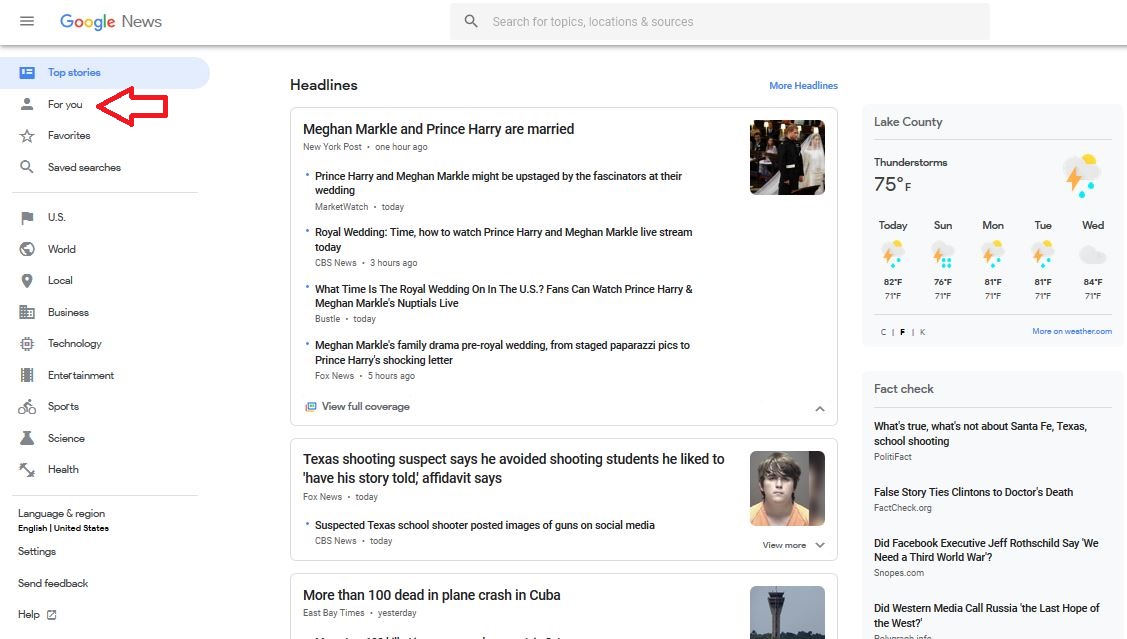This screenshot has height=639, width=1127.
Task: Switch temperature unit to Fahrenheit
Action: point(903,332)
